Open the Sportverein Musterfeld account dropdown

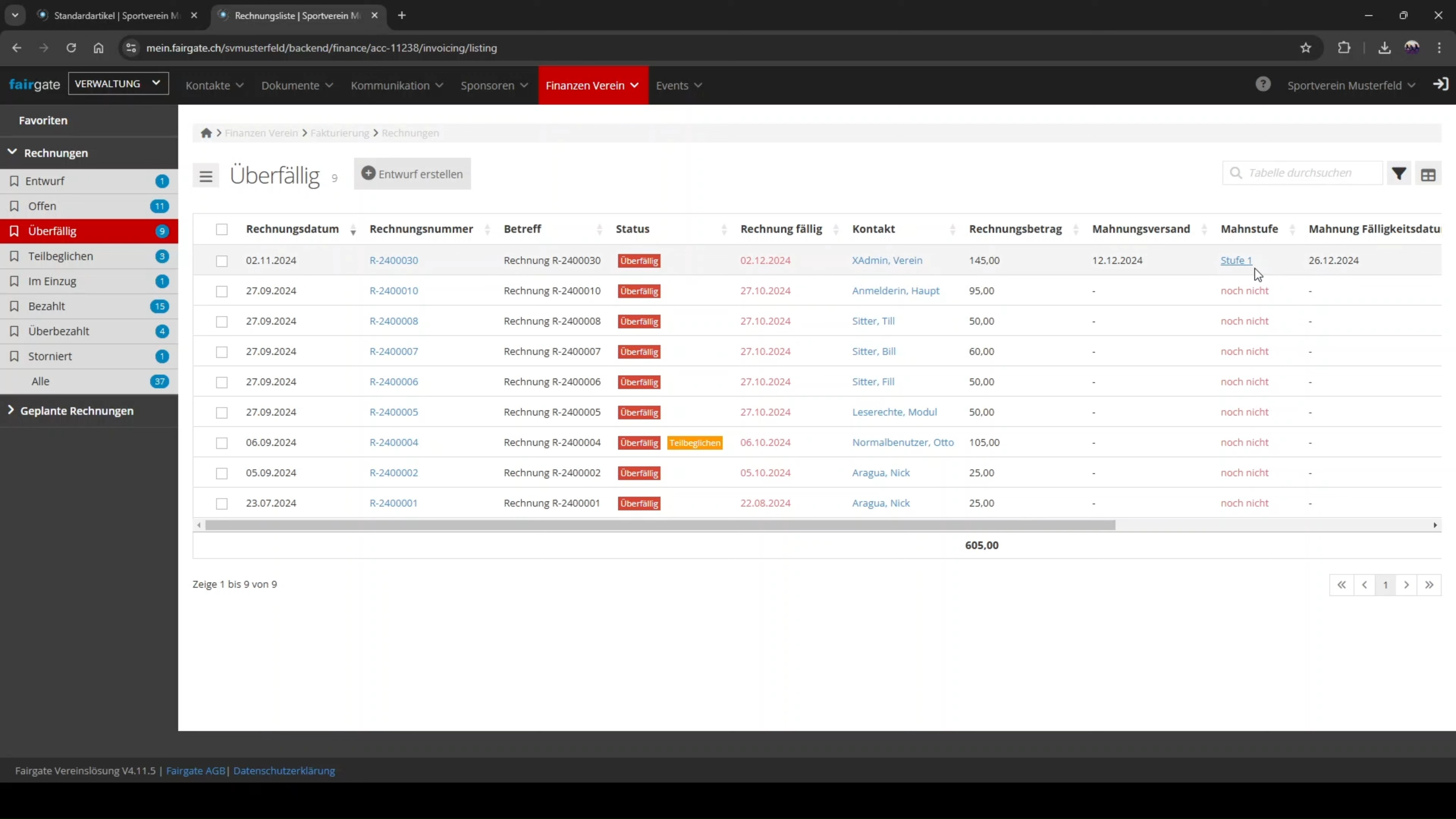pyautogui.click(x=1351, y=85)
